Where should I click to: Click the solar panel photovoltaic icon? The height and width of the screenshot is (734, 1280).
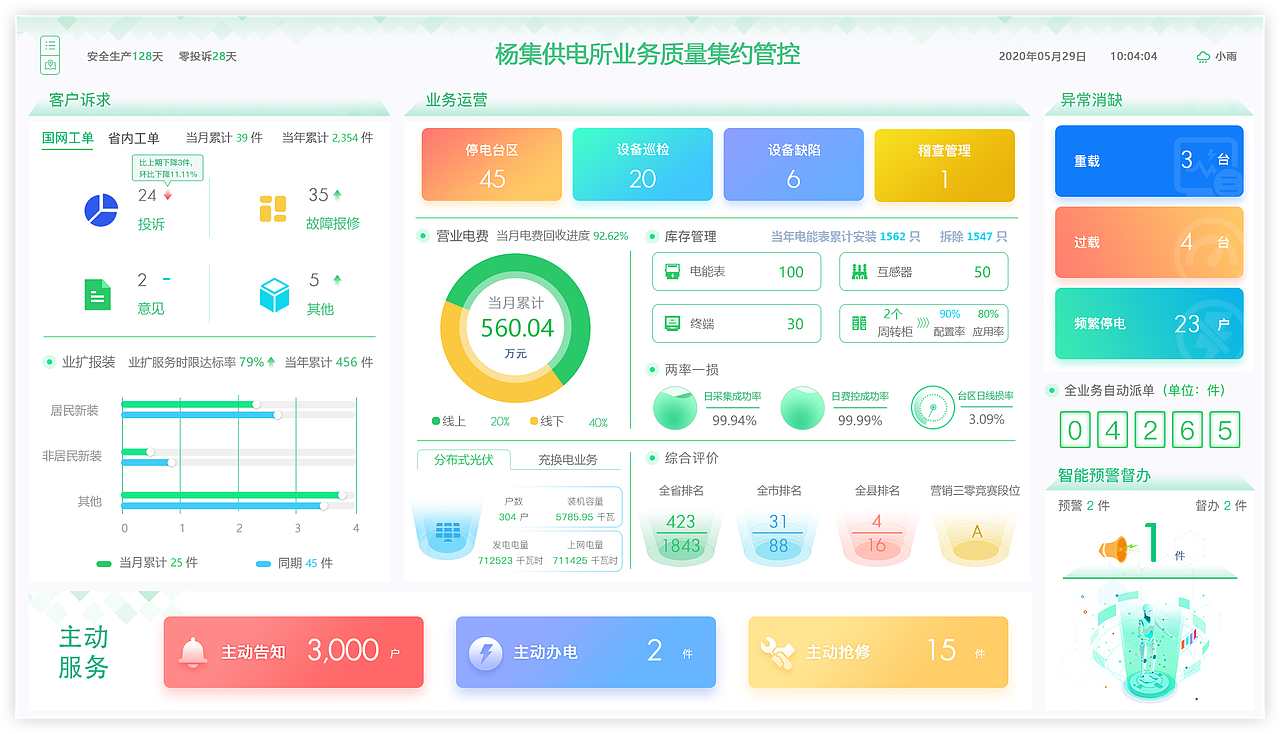pos(447,530)
